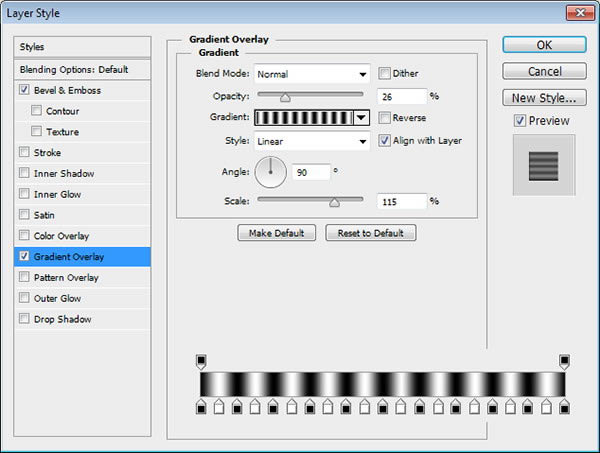600x453 pixels.
Task: Click the Opacity slider handle
Action: click(x=285, y=98)
